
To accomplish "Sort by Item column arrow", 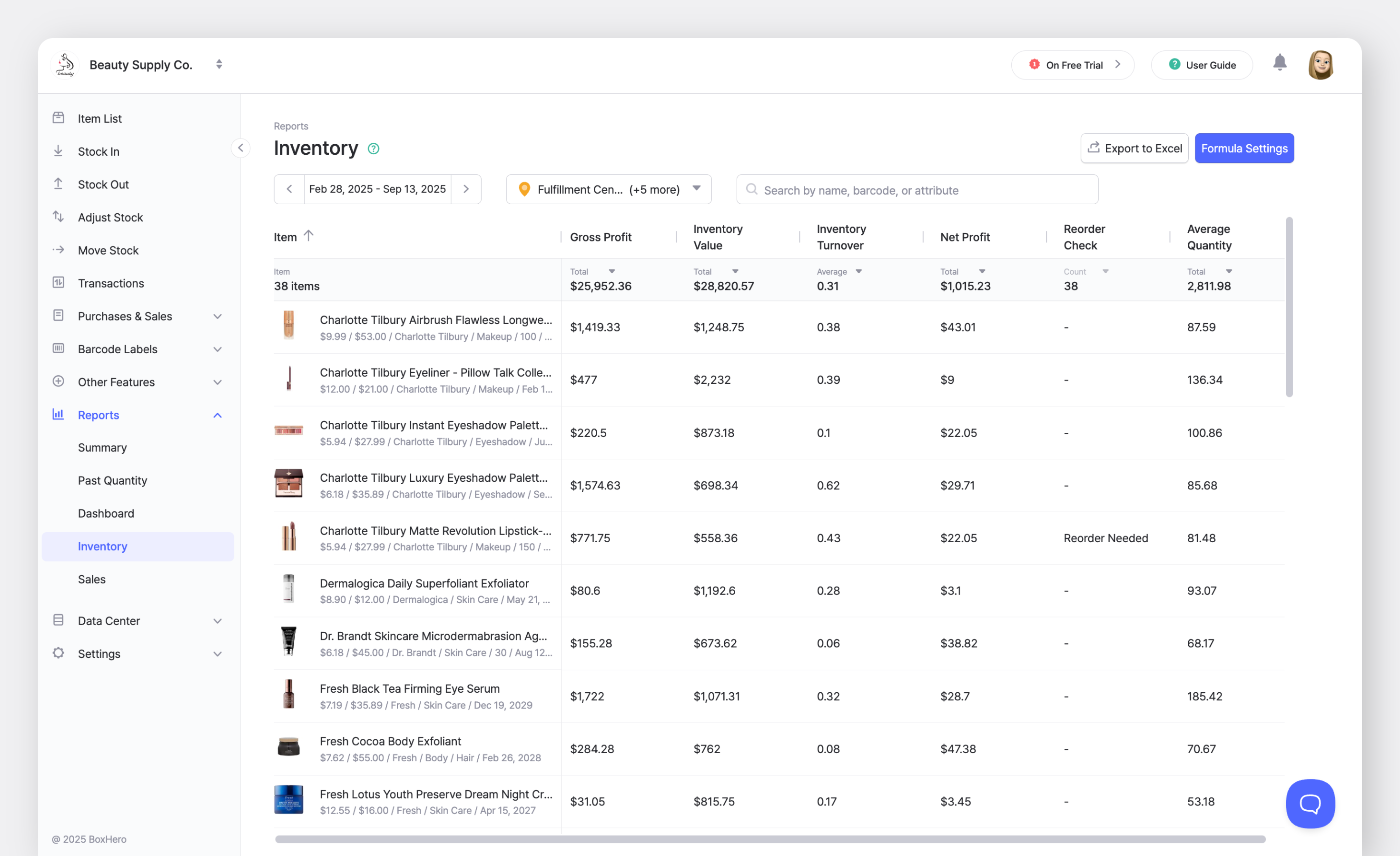I will tap(308, 236).
